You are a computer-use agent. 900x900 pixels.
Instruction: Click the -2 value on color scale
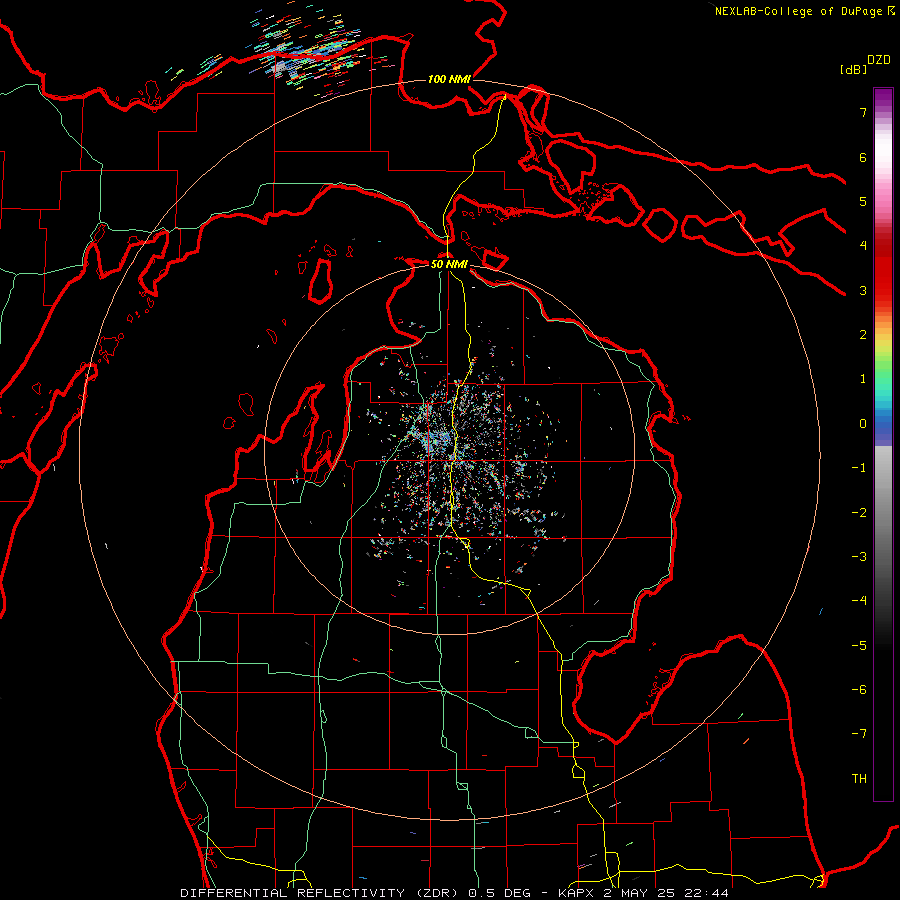click(859, 513)
